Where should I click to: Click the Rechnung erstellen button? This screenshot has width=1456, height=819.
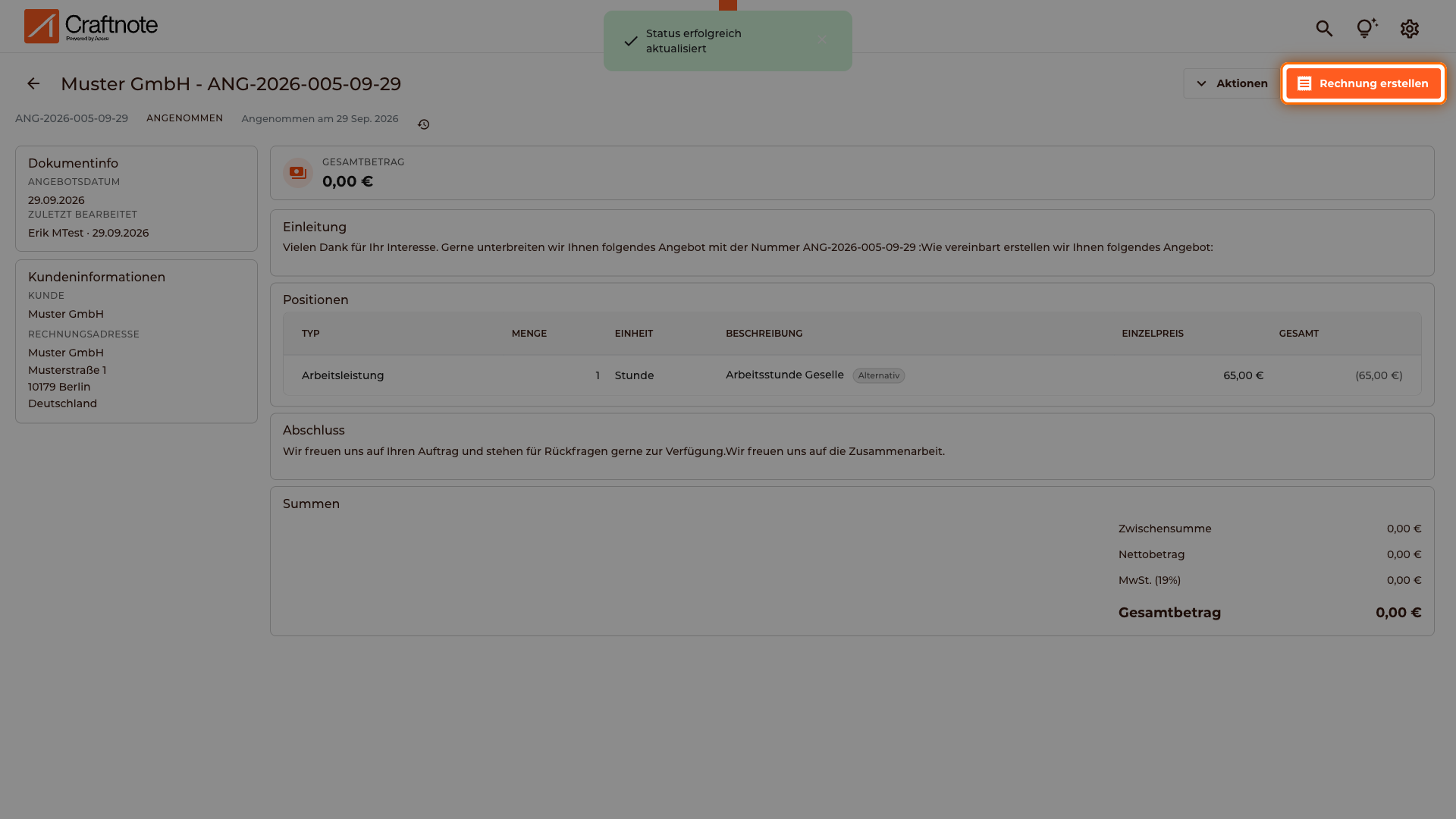pyautogui.click(x=1363, y=83)
